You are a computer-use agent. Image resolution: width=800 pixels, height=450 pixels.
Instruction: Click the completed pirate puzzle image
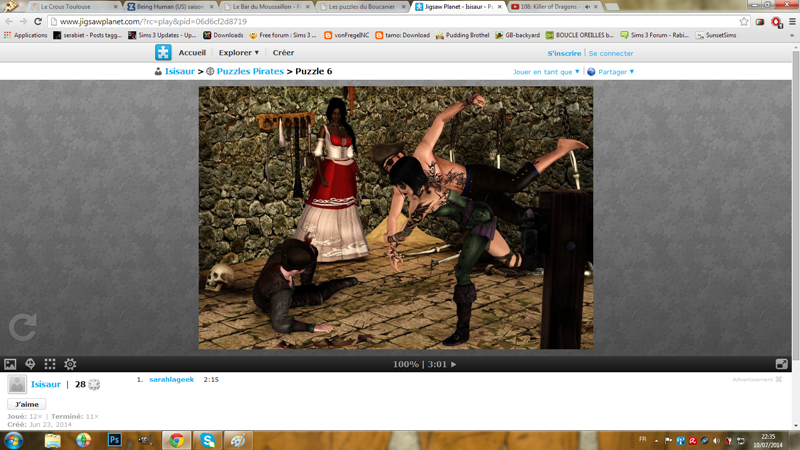click(x=396, y=218)
